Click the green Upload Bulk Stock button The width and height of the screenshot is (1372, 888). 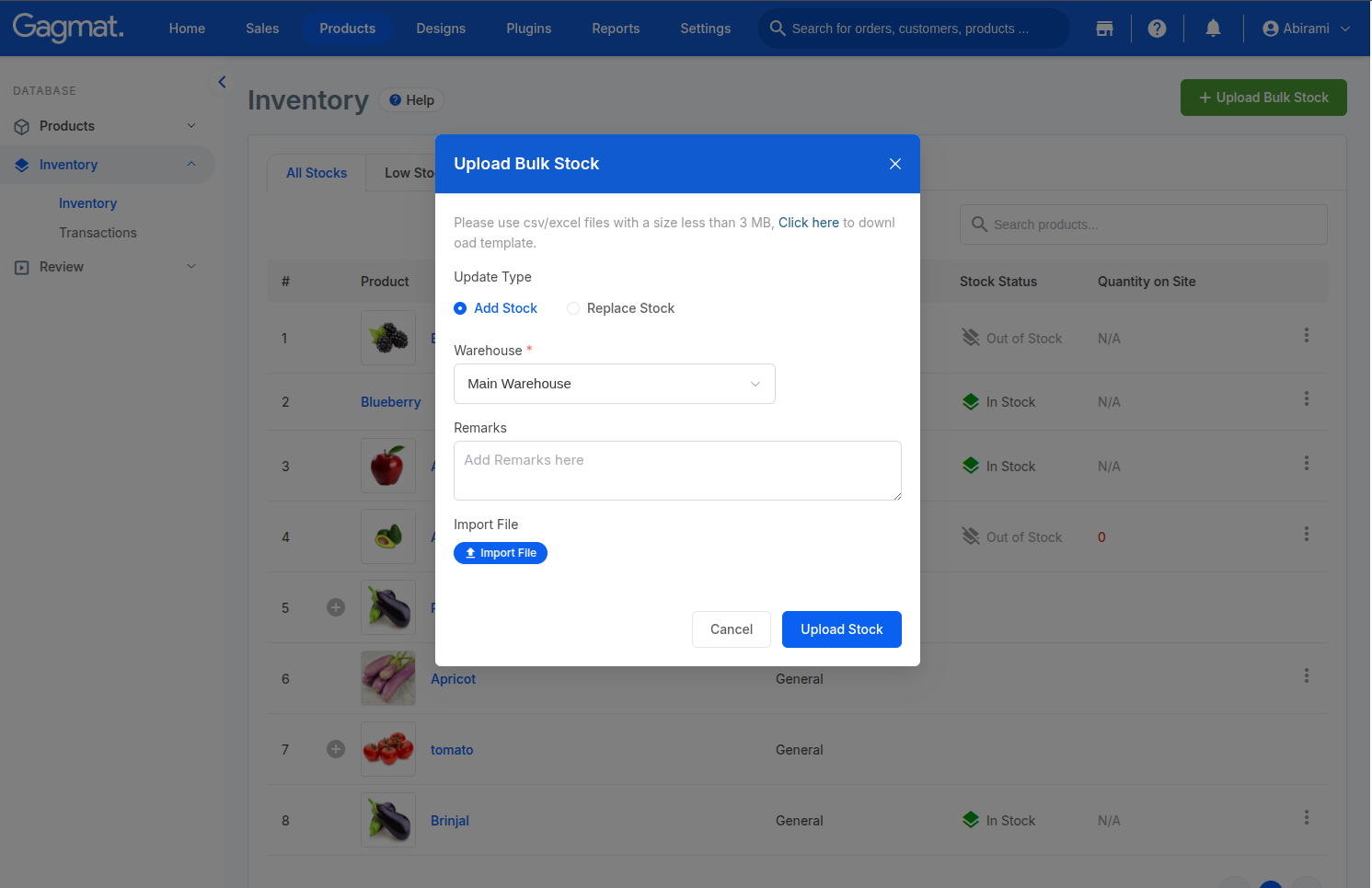tap(1263, 98)
